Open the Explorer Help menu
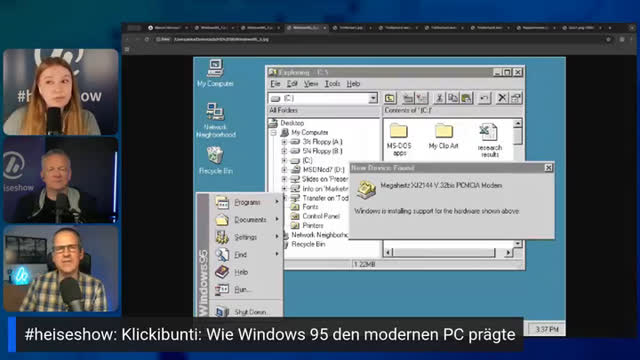640x360 pixels. point(353,84)
